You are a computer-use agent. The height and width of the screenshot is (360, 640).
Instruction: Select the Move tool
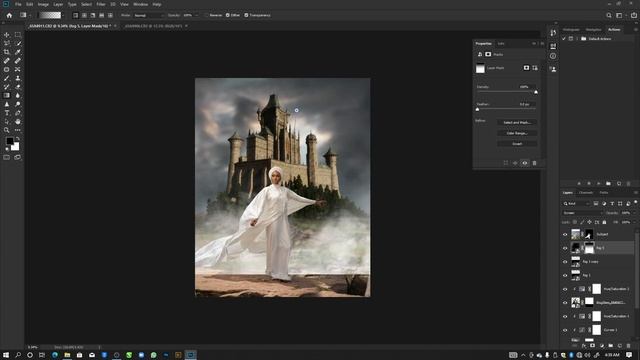(x=7, y=35)
